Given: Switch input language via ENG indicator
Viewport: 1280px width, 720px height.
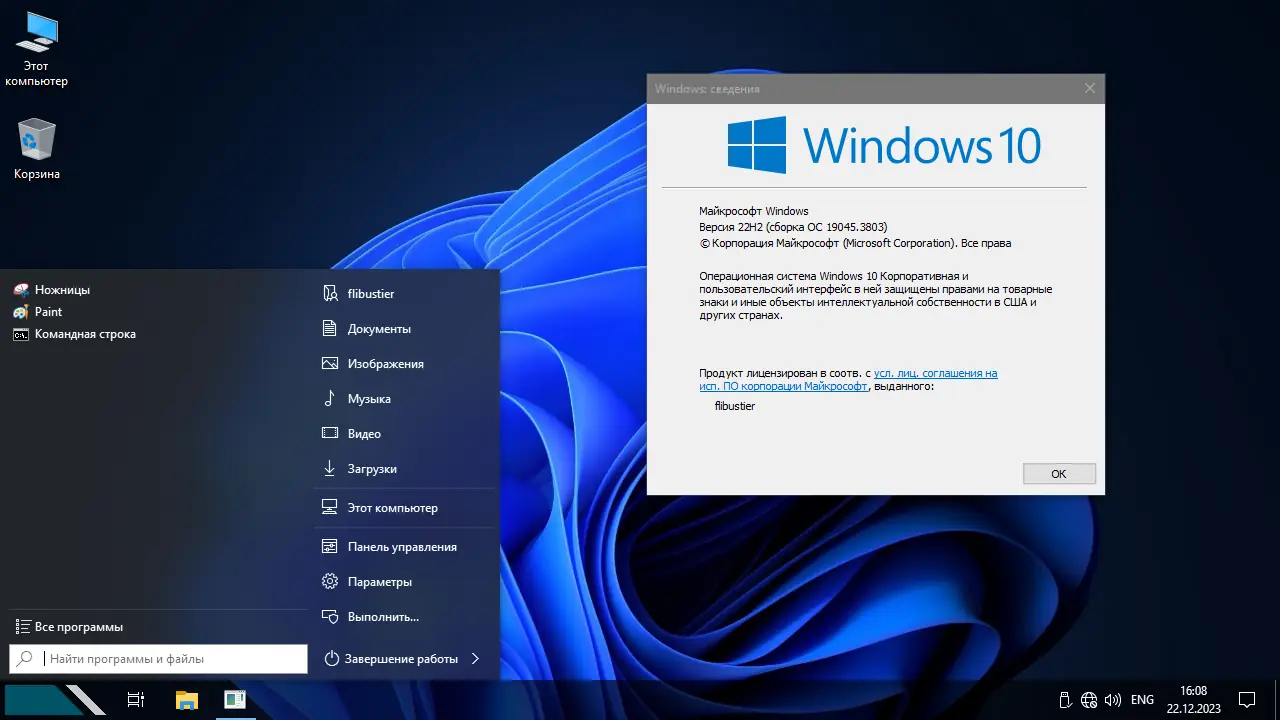Looking at the screenshot, I should [1142, 700].
